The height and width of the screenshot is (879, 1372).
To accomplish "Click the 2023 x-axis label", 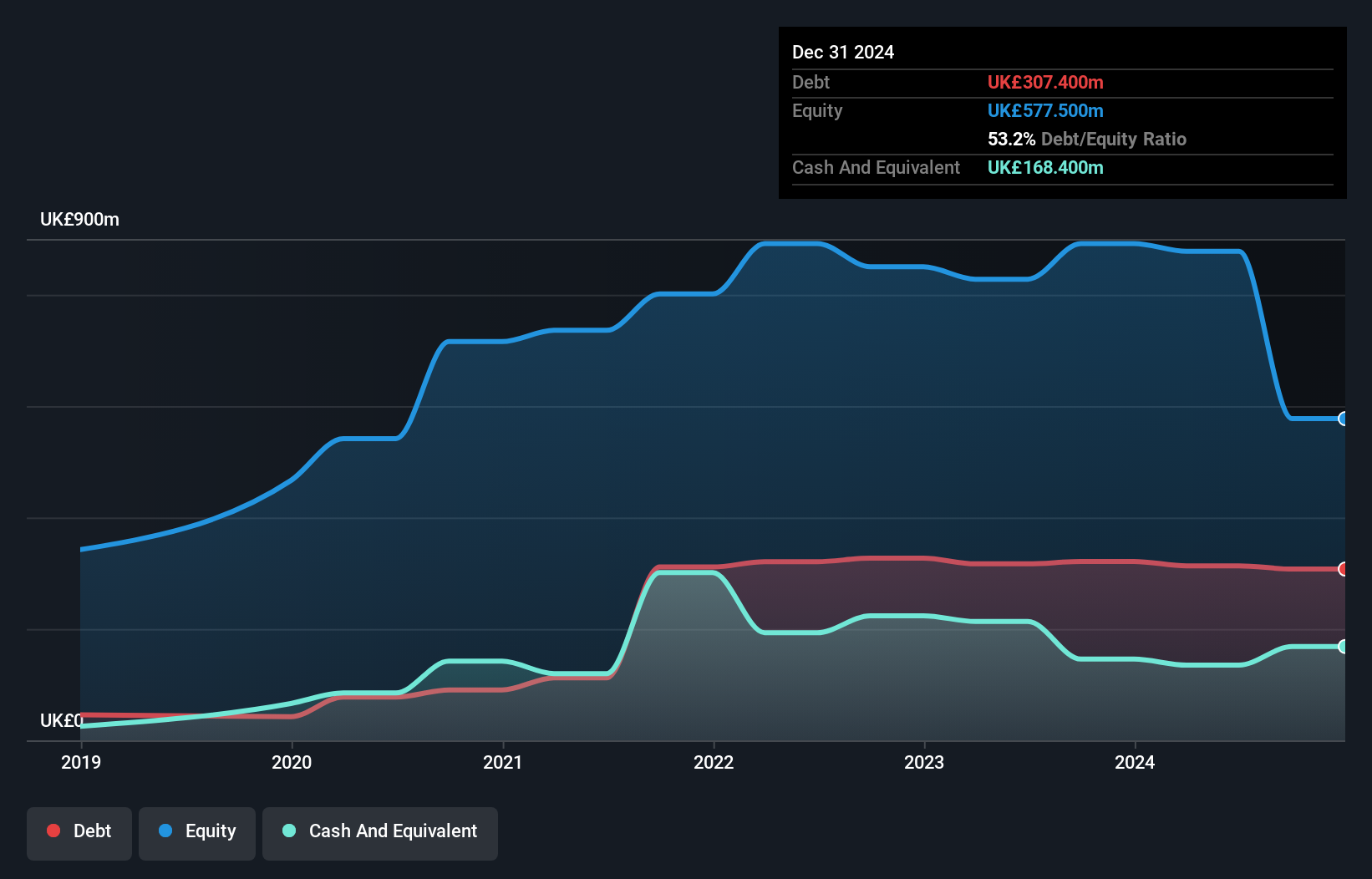I will coord(924,762).
